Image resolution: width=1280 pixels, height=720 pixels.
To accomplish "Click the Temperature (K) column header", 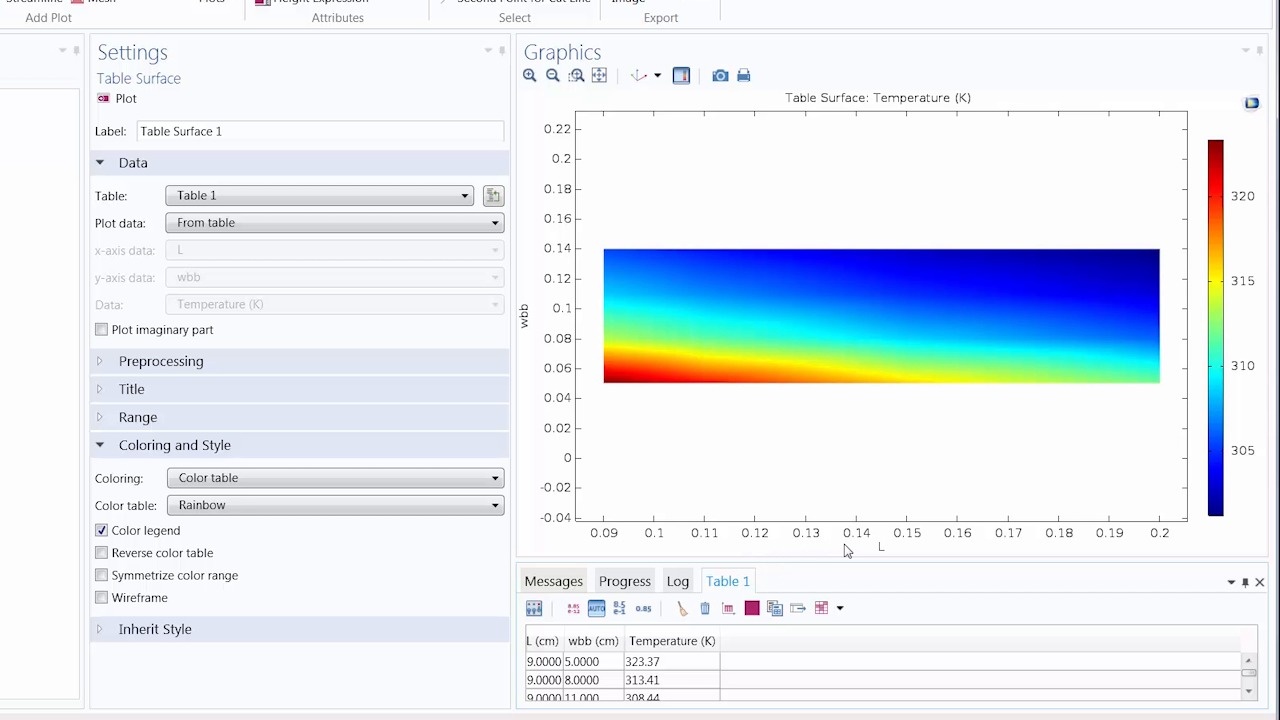I will [672, 641].
